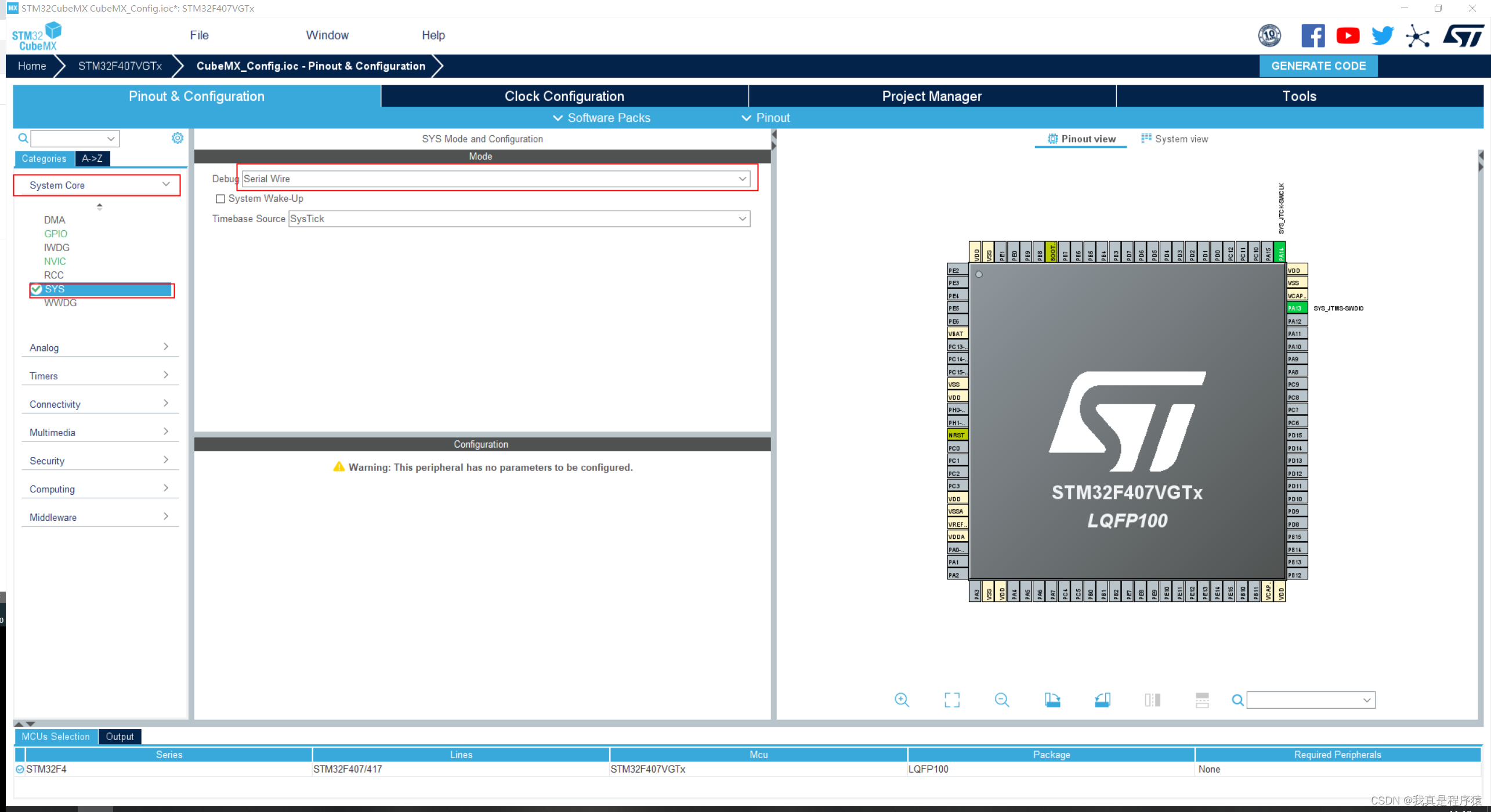Open the Debug Serial Wire dropdown
1491x812 pixels.
(x=496, y=179)
